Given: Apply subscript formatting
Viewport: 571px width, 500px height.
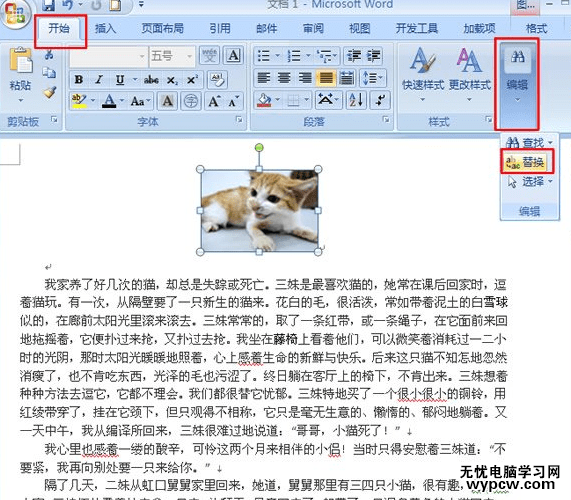Looking at the screenshot, I should (172, 80).
